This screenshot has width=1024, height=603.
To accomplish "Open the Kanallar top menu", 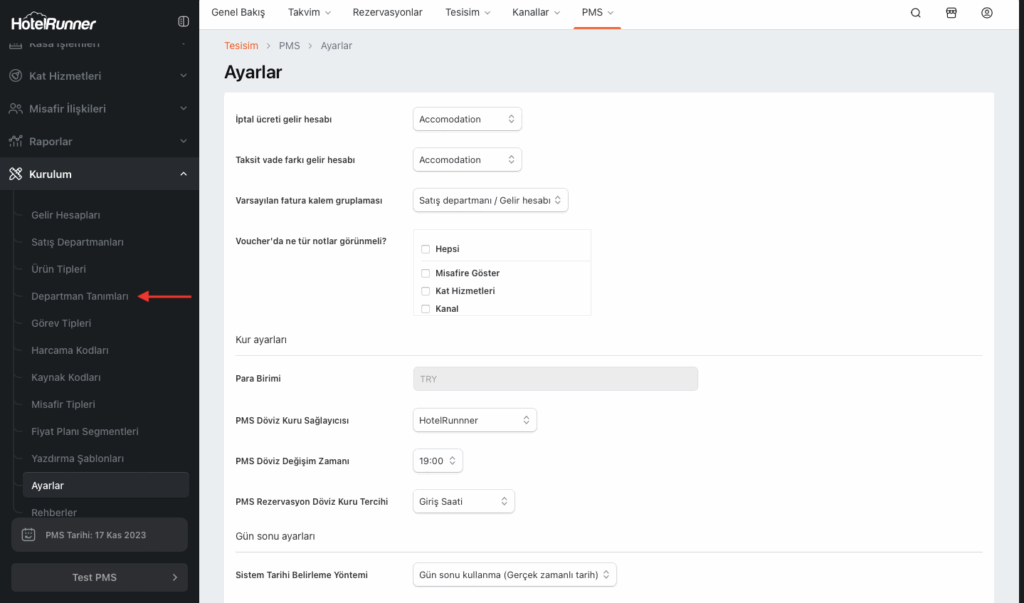I will (537, 13).
